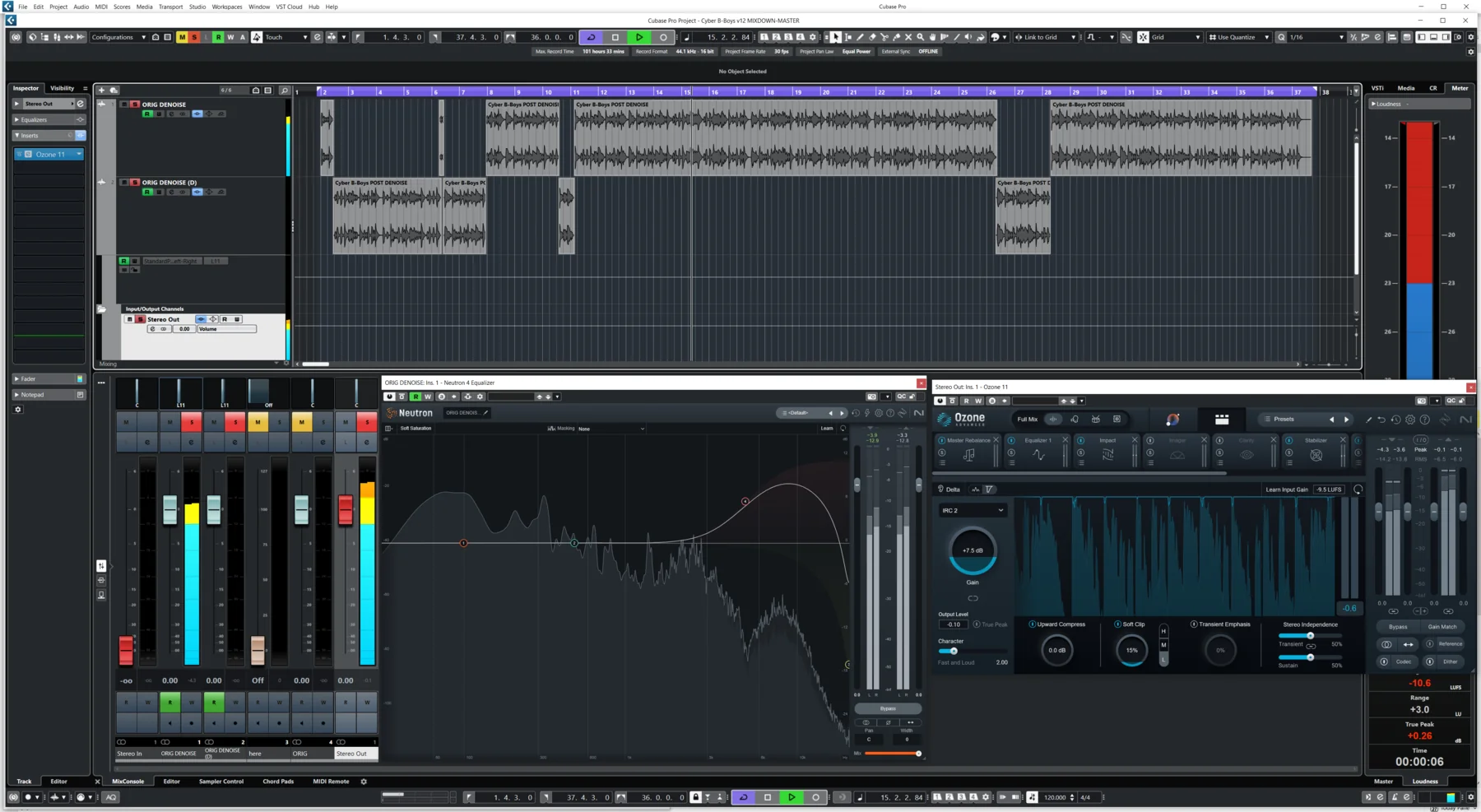
Task: Expand the Equalizers inspector section
Action: (x=49, y=120)
